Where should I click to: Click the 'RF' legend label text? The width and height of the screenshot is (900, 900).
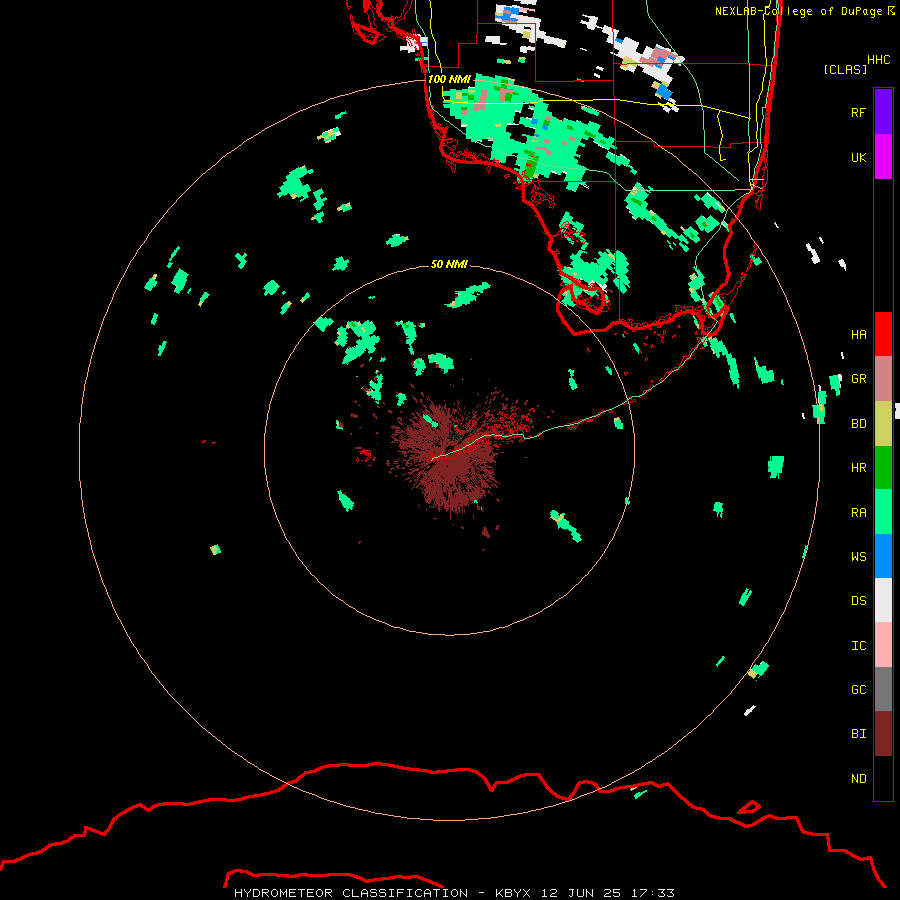(859, 113)
